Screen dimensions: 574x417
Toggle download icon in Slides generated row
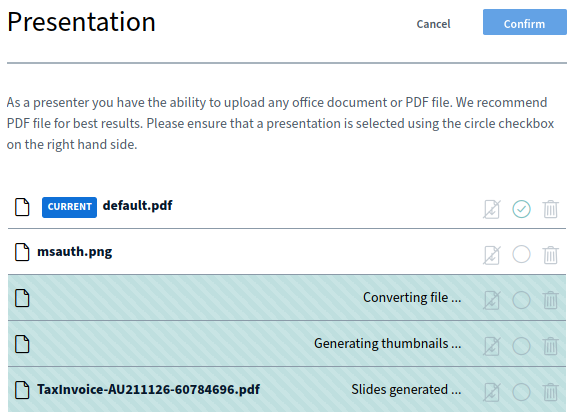pos(492,392)
